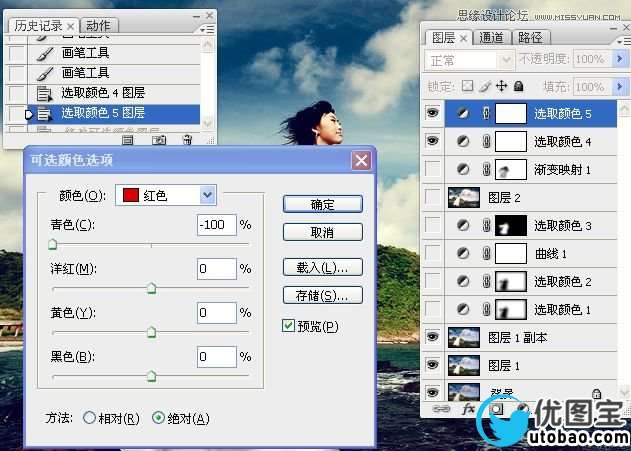Screen dimensions: 631x451
Task: Click the brush icon of first 画笔工具 history row
Action: coord(45,54)
